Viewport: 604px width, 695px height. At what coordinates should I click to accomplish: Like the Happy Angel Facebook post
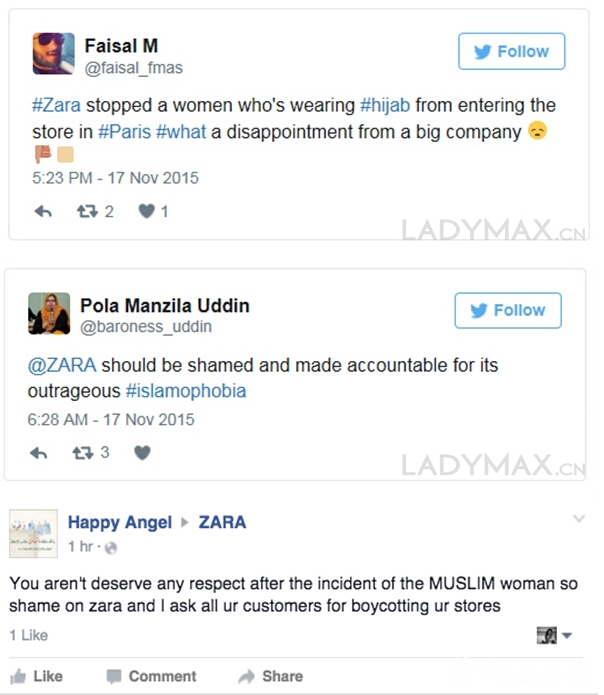(x=37, y=676)
